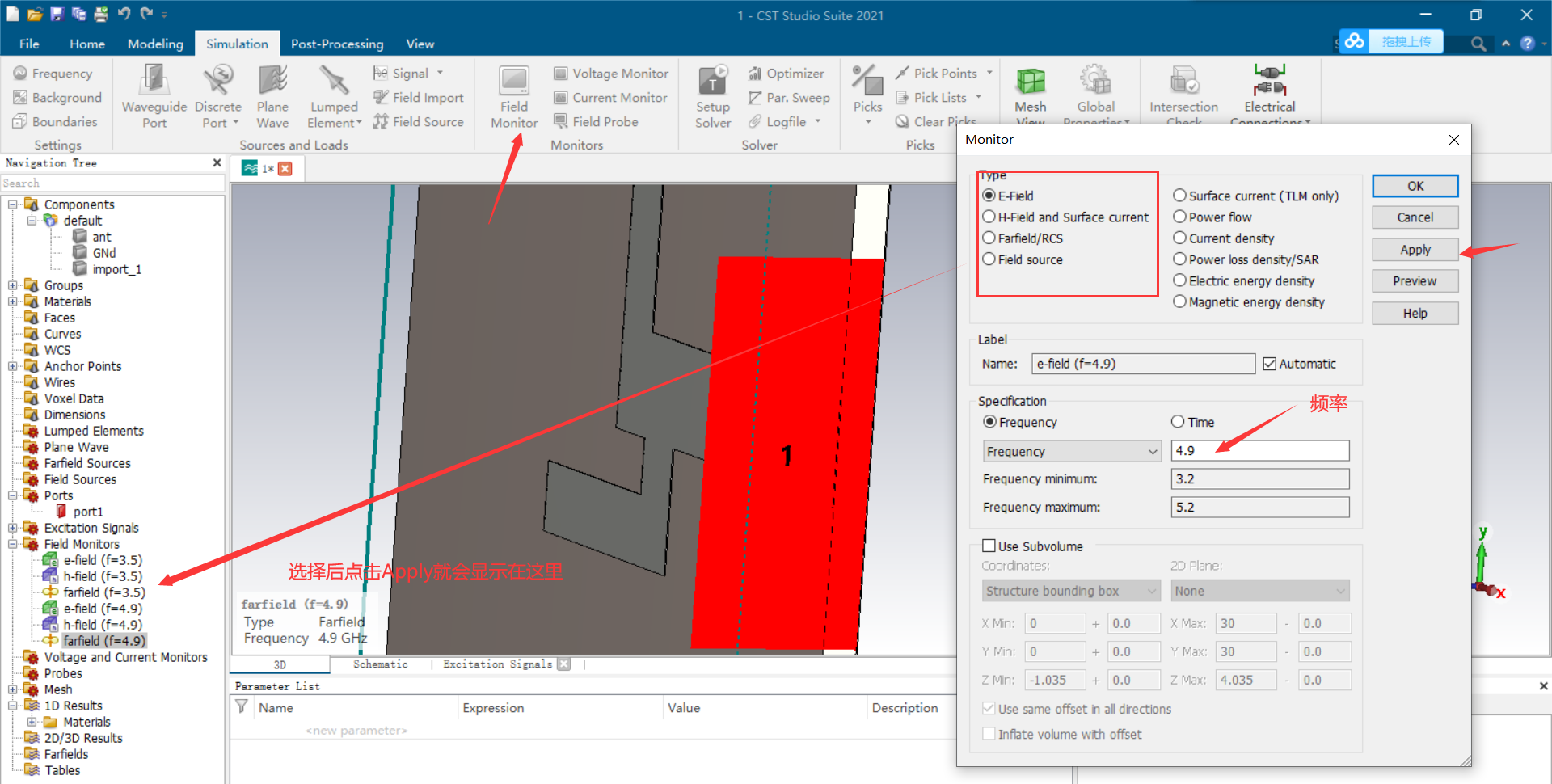This screenshot has height=784, width=1552.
Task: Select Farfield/RCS monitor type
Action: (x=1023, y=238)
